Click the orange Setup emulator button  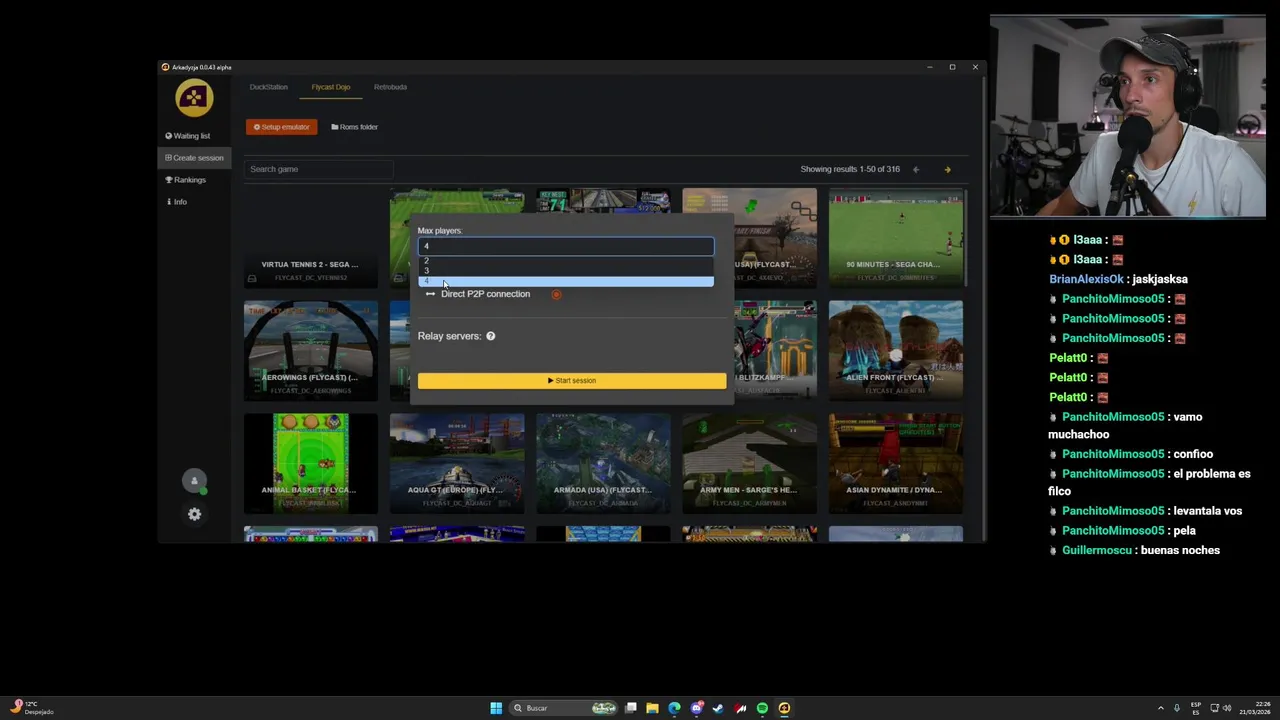point(281,127)
